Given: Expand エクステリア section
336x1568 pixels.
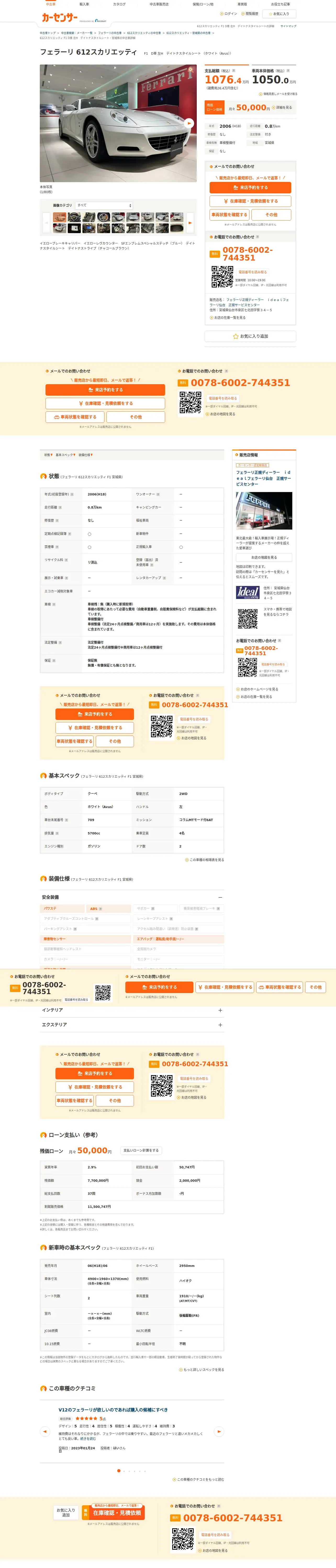Looking at the screenshot, I should tap(132, 1025).
